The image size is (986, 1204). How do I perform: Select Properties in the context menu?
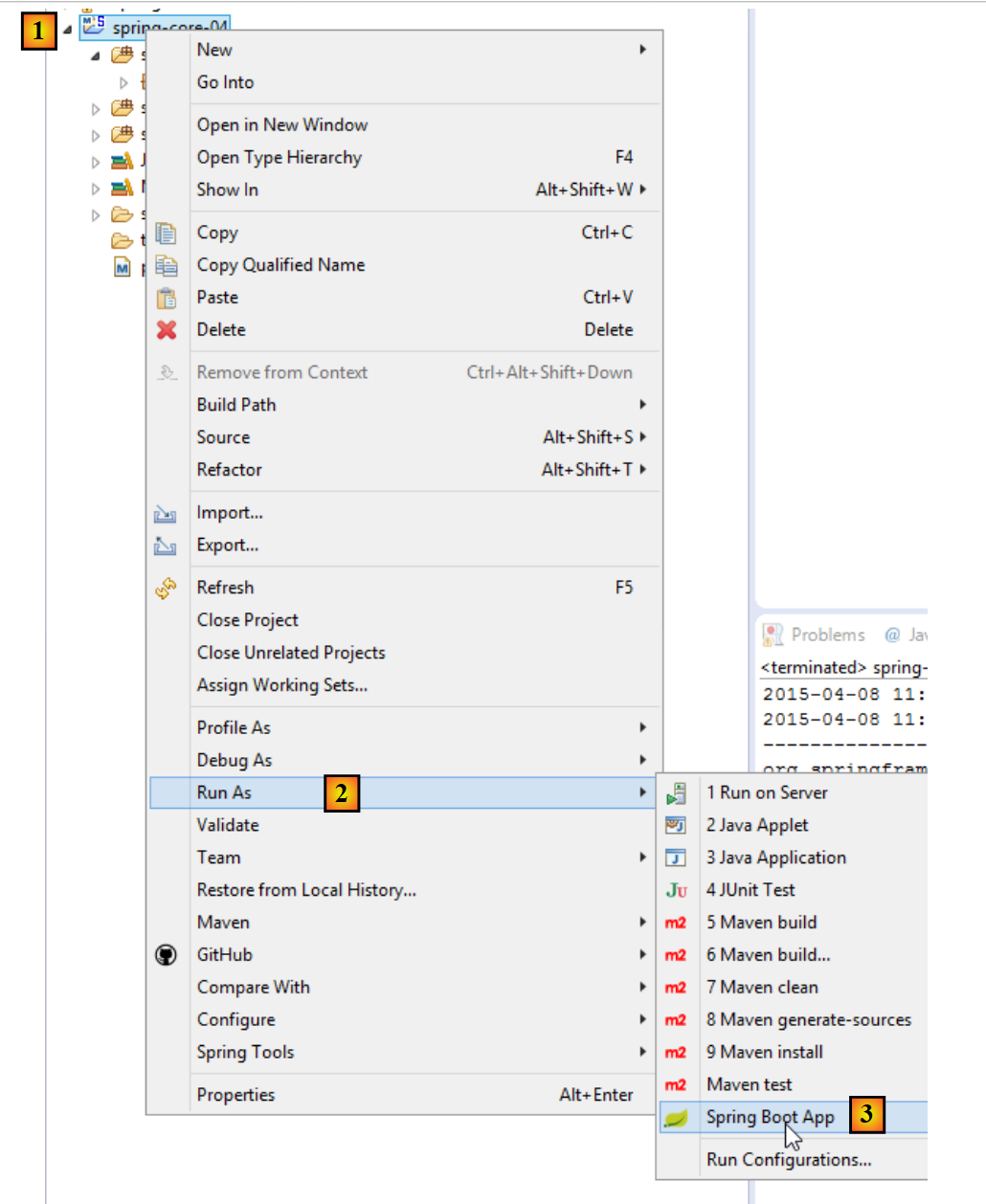pyautogui.click(x=235, y=1095)
